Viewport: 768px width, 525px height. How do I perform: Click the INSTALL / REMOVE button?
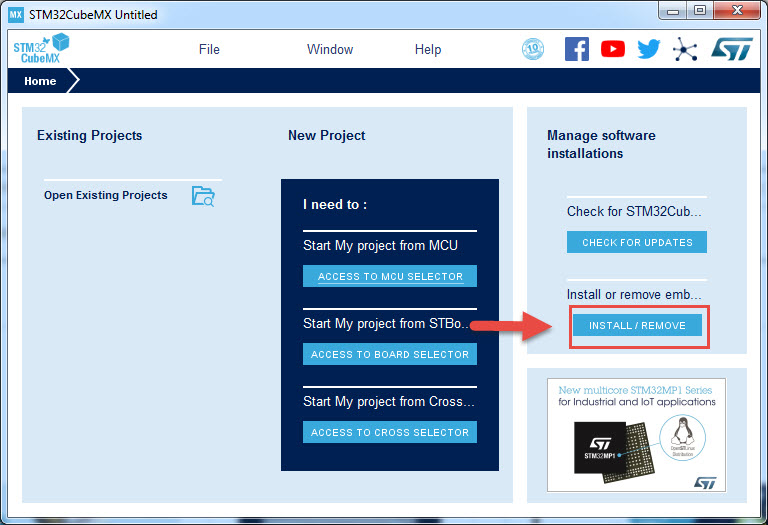tap(637, 325)
